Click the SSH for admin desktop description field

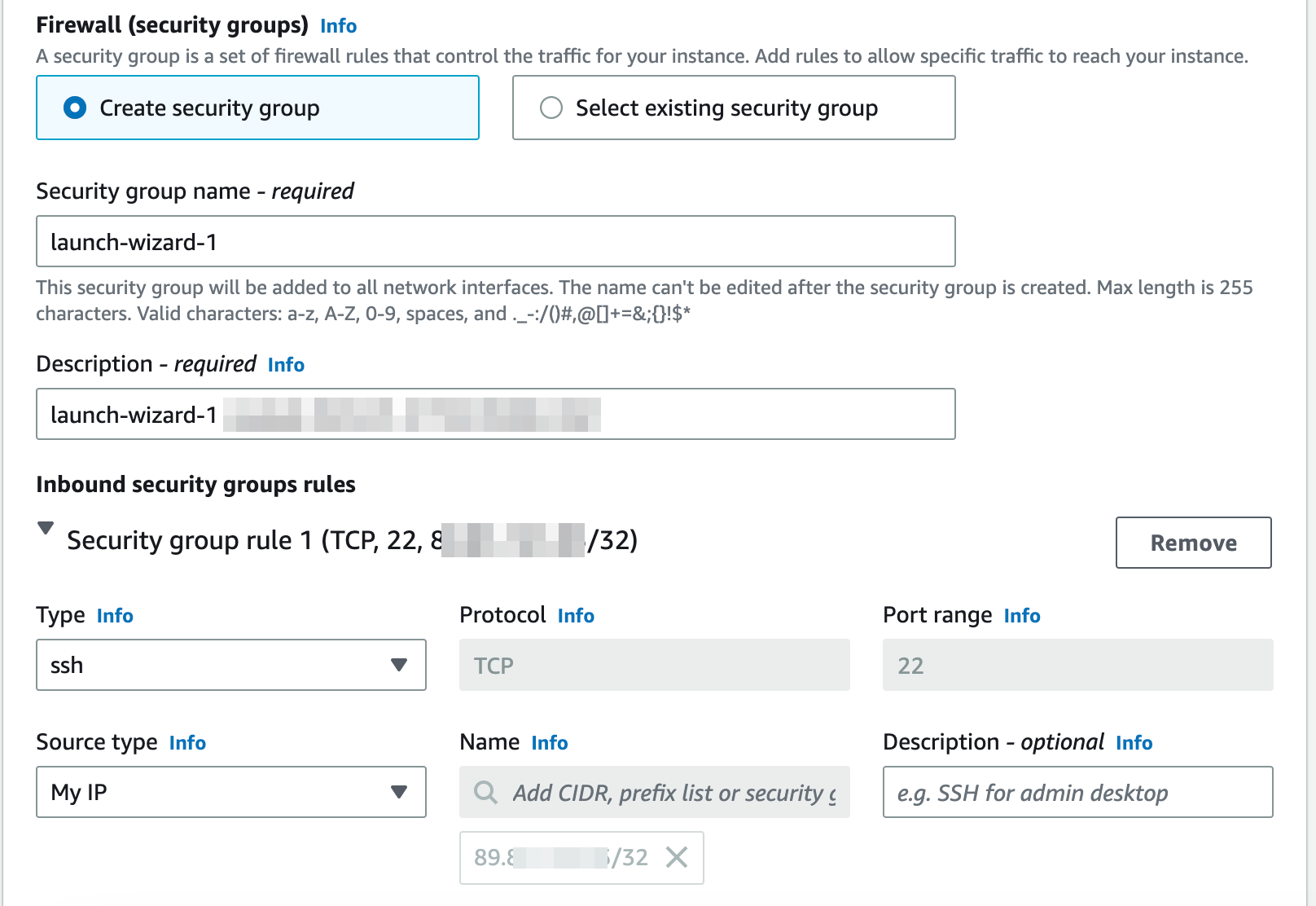click(1077, 792)
